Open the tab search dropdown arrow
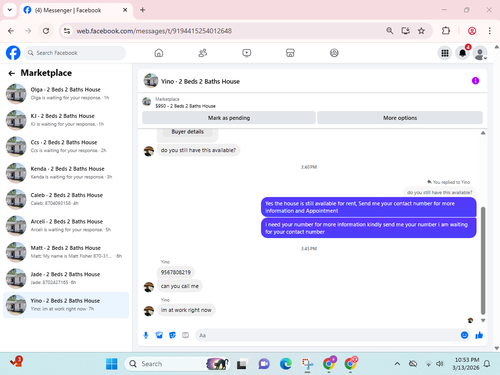 click(10, 10)
